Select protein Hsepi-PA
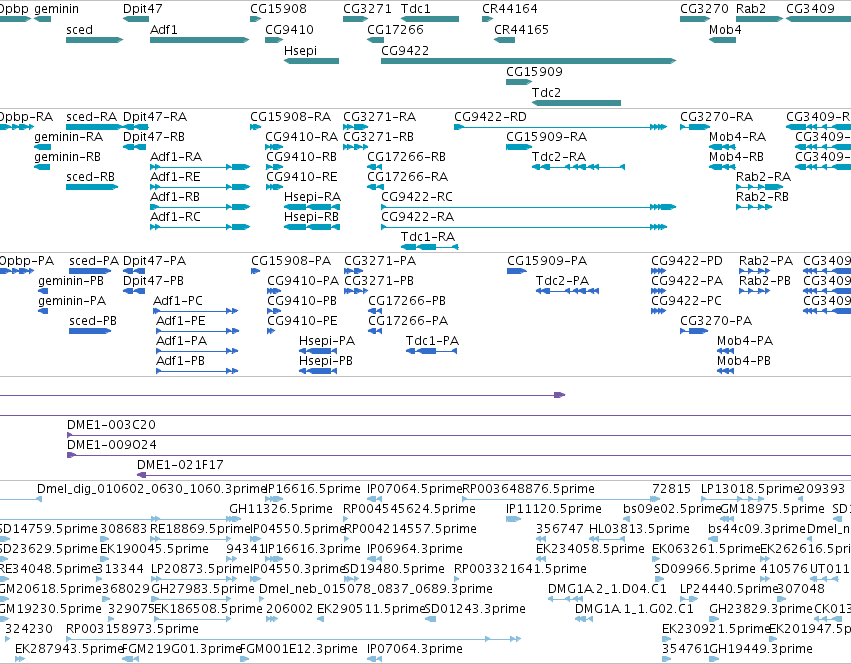Screen dimensions: 851x664 coord(317,351)
